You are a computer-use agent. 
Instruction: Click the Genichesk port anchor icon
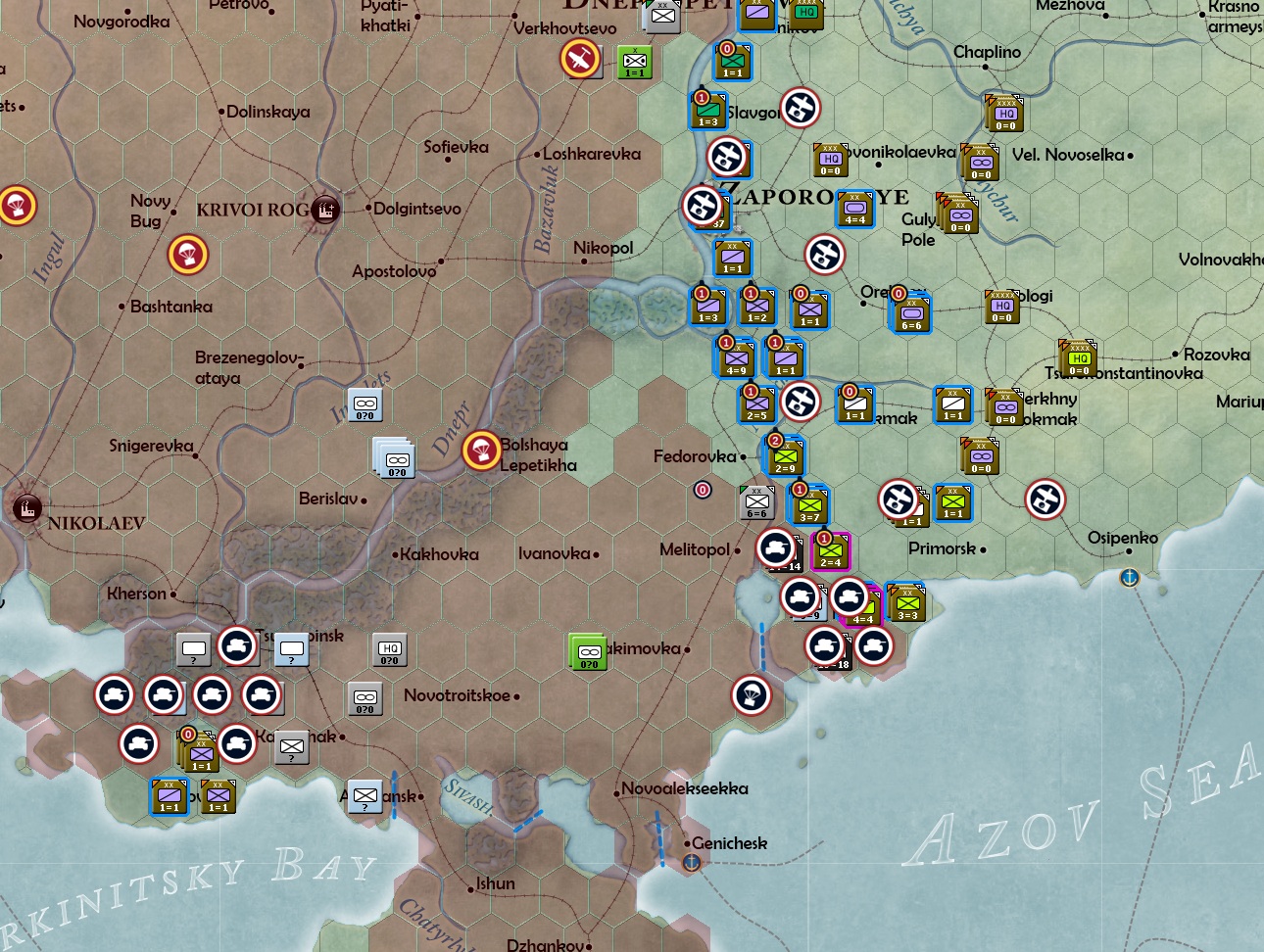691,862
